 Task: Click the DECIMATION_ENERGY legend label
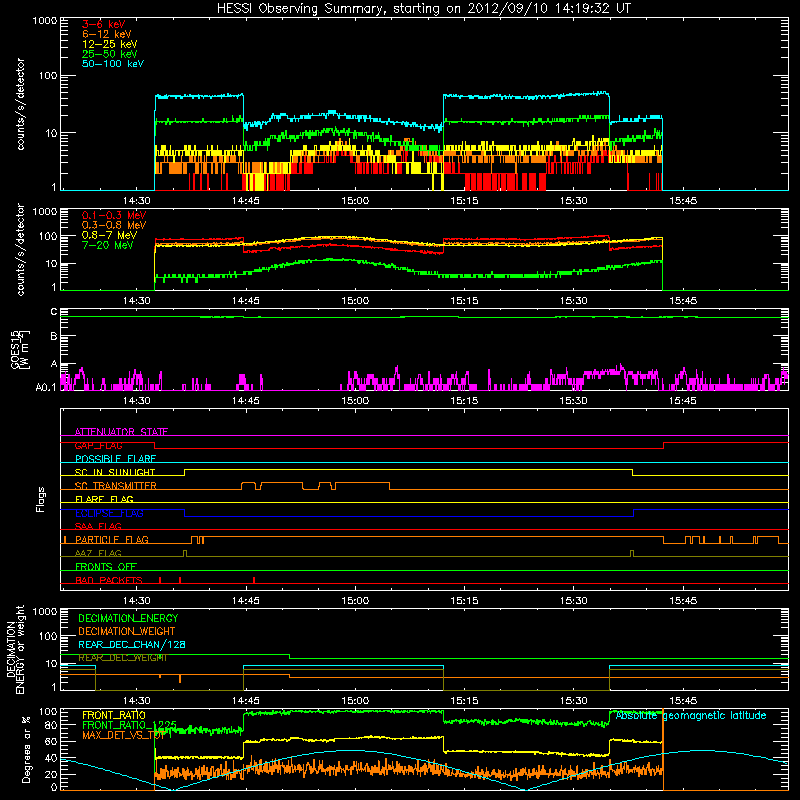pyautogui.click(x=128, y=618)
